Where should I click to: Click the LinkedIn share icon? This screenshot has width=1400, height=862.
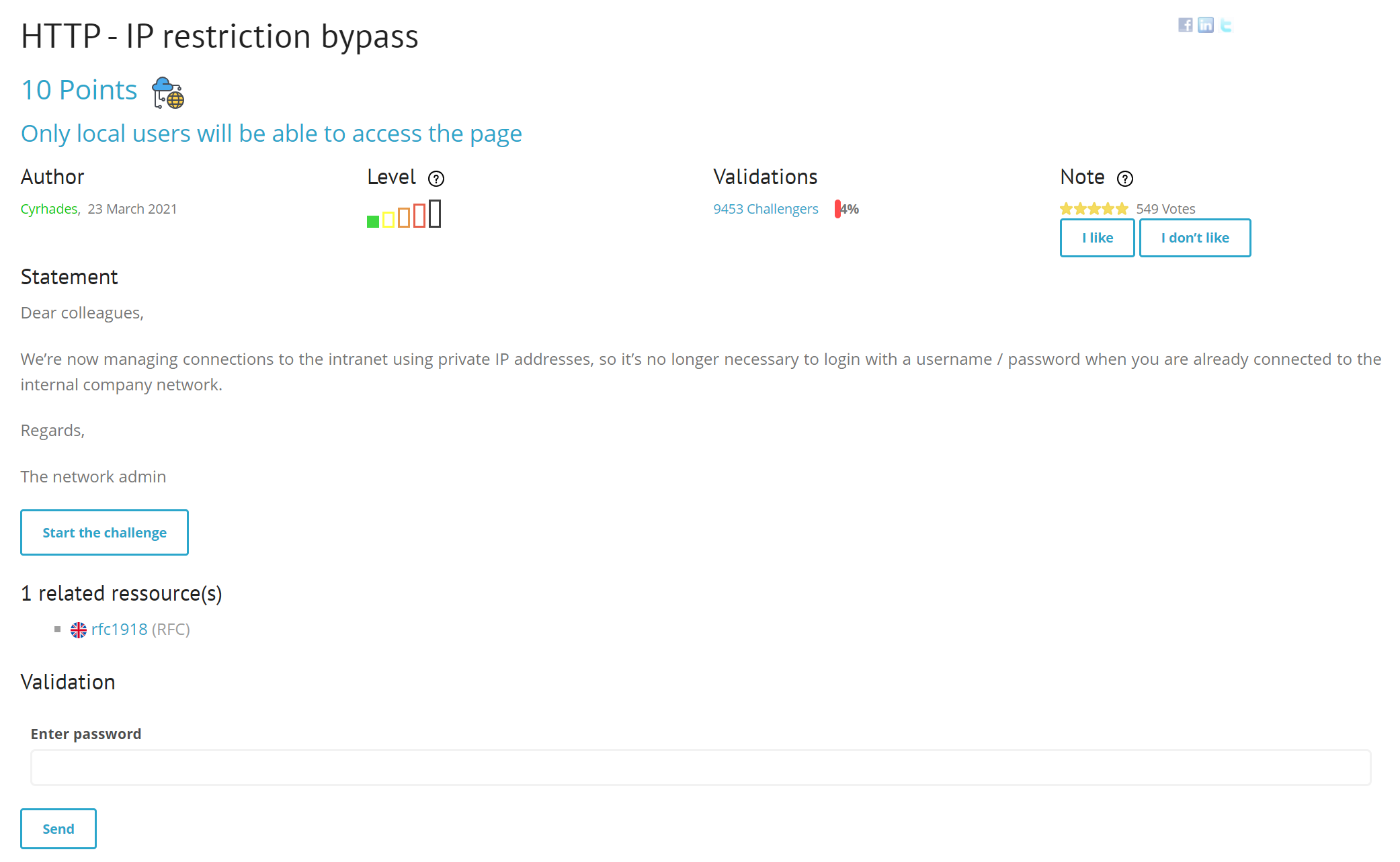click(x=1206, y=25)
